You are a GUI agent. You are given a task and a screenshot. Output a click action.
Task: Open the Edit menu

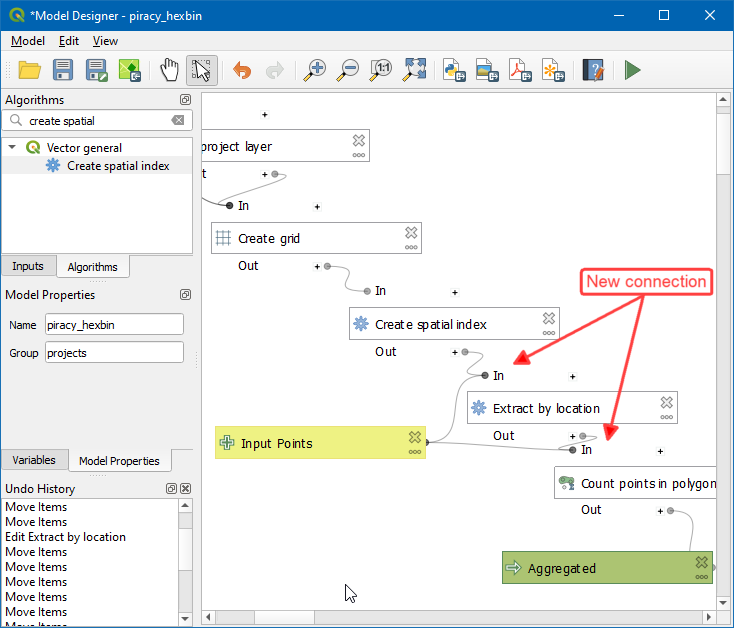click(69, 41)
